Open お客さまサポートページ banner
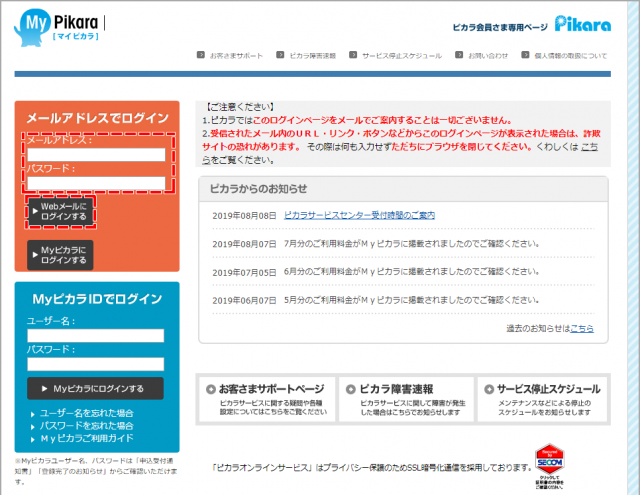 pyautogui.click(x=267, y=399)
